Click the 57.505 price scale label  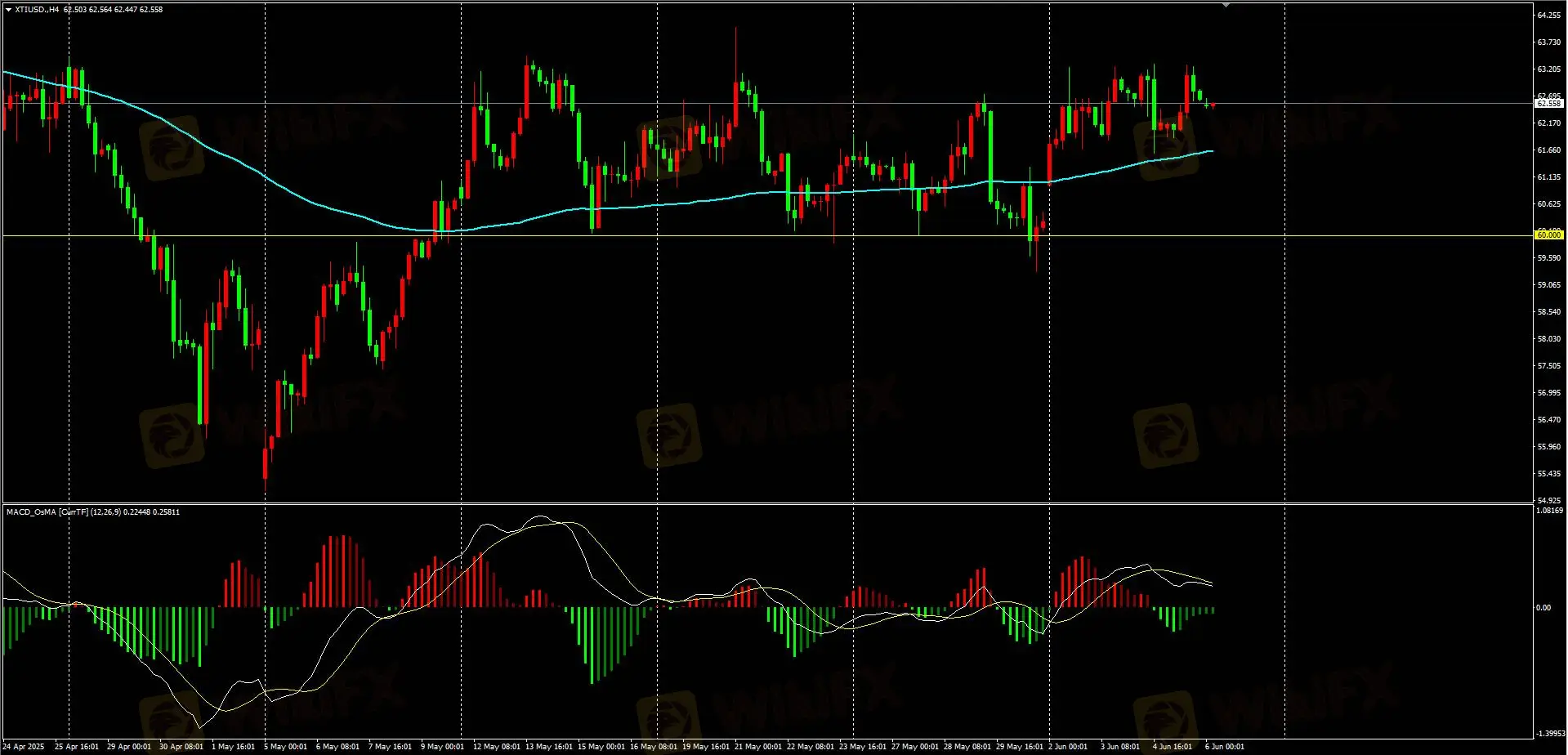coord(1549,366)
